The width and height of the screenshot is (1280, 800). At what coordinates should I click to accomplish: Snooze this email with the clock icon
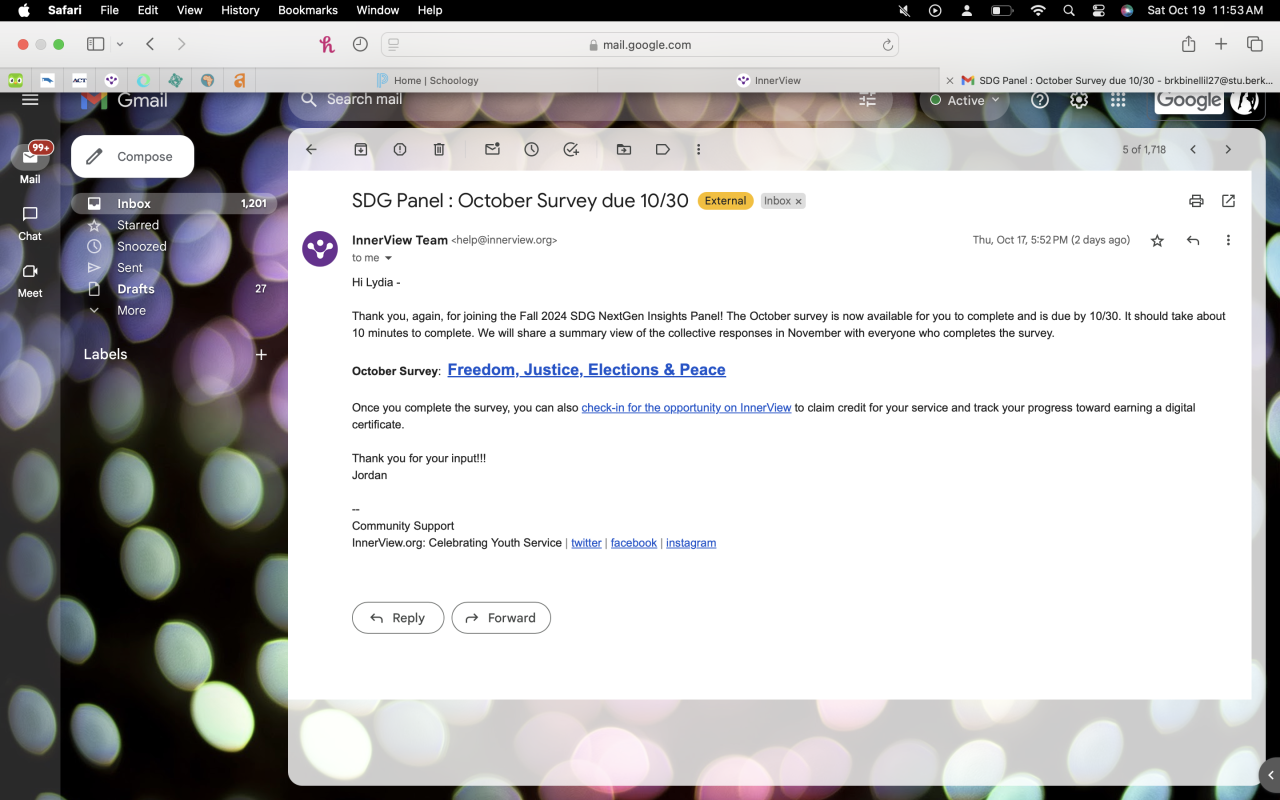click(x=532, y=149)
